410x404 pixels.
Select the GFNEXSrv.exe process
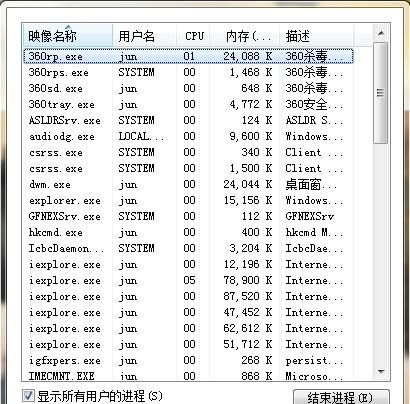click(188, 216)
